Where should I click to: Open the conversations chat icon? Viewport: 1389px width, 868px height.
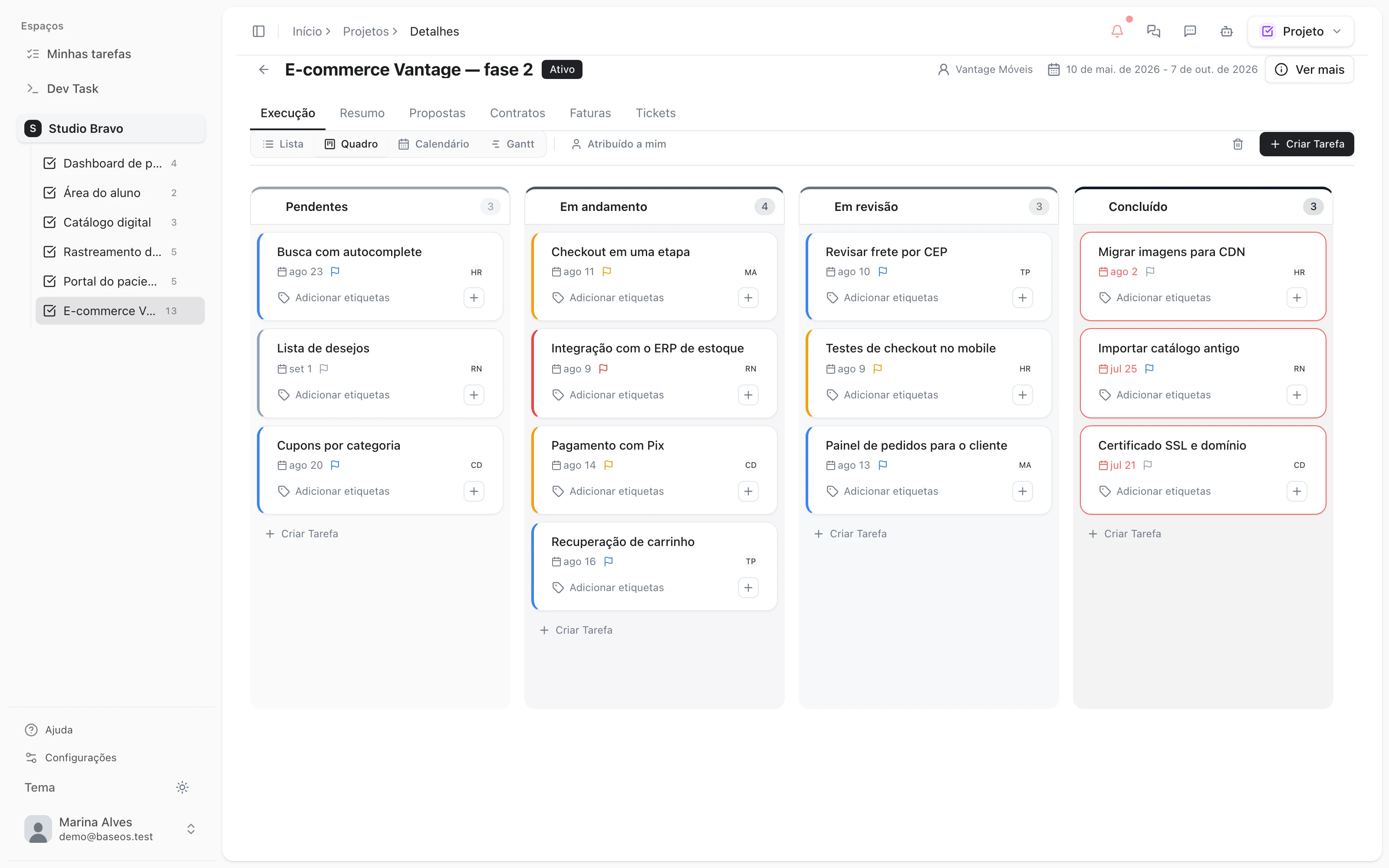(1153, 31)
